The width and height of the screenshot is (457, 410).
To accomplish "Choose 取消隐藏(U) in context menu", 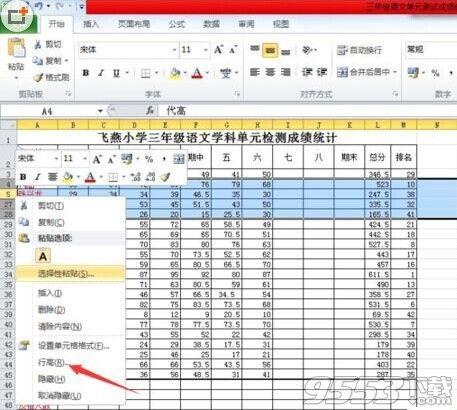I will pos(71,396).
